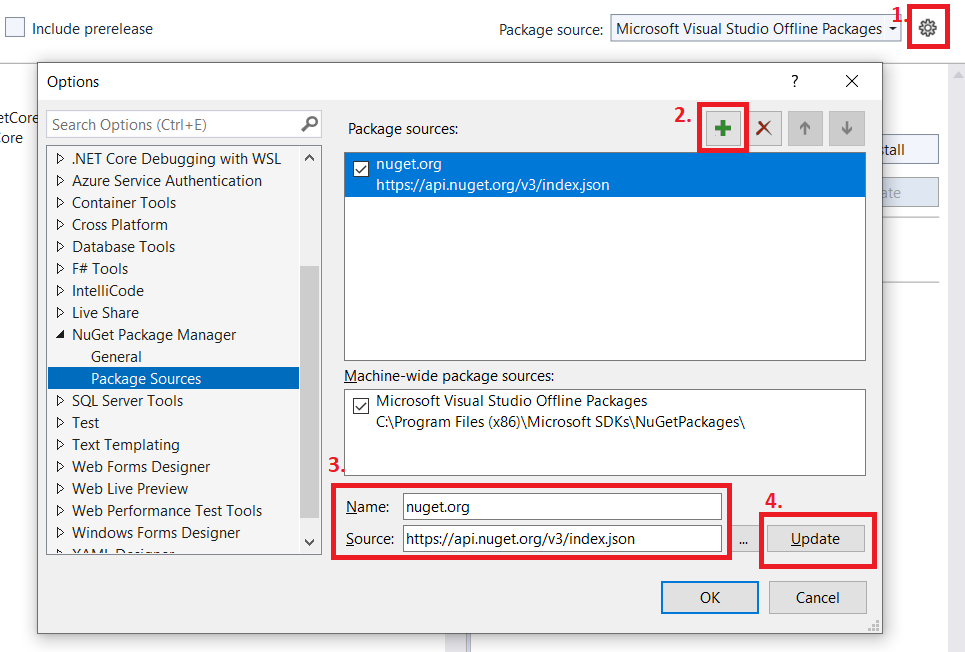Screen dimensions: 965x652
Task: Select 'Container Tools' label in options tree
Action: point(124,203)
